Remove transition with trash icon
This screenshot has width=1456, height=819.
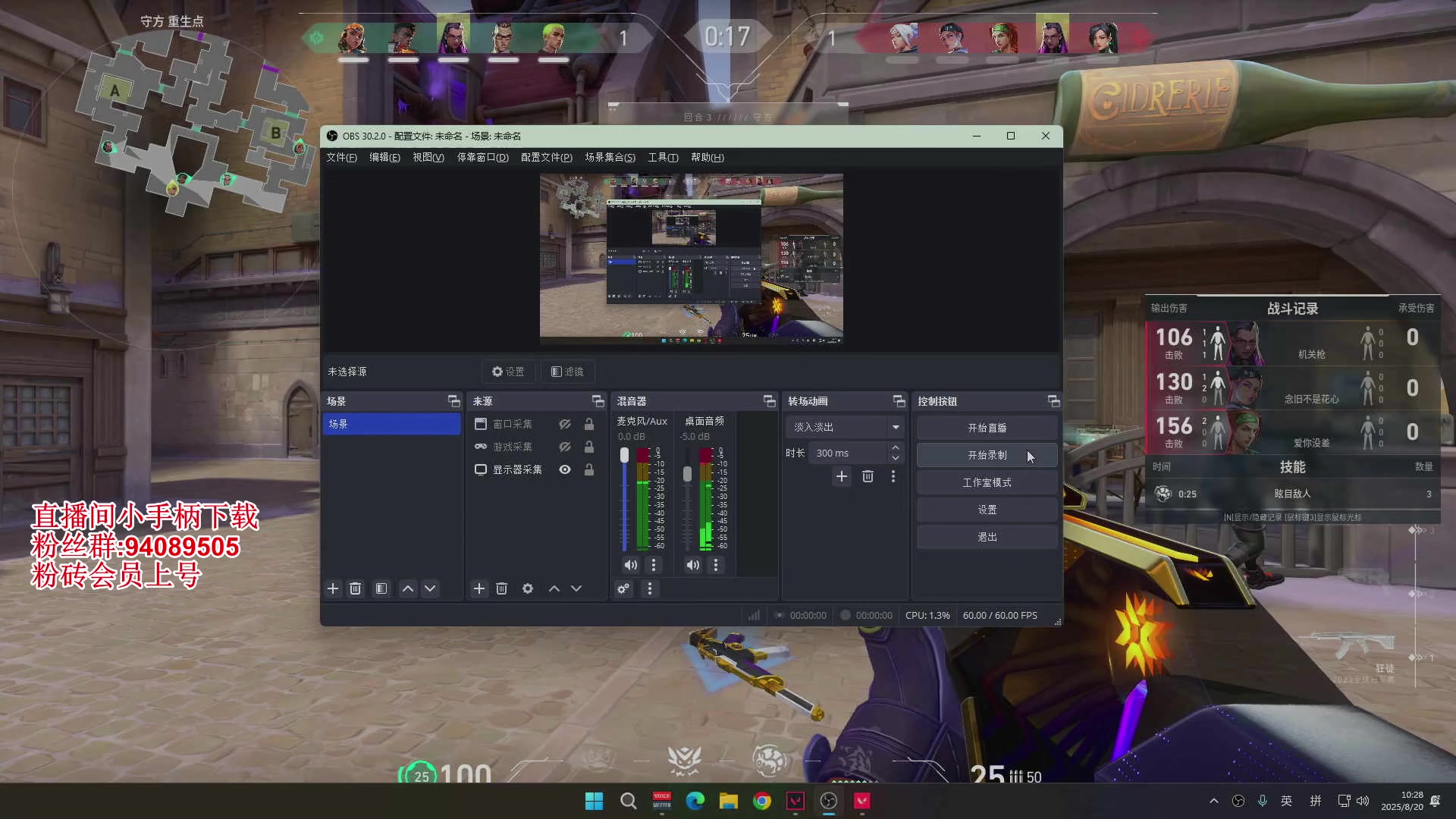[868, 476]
